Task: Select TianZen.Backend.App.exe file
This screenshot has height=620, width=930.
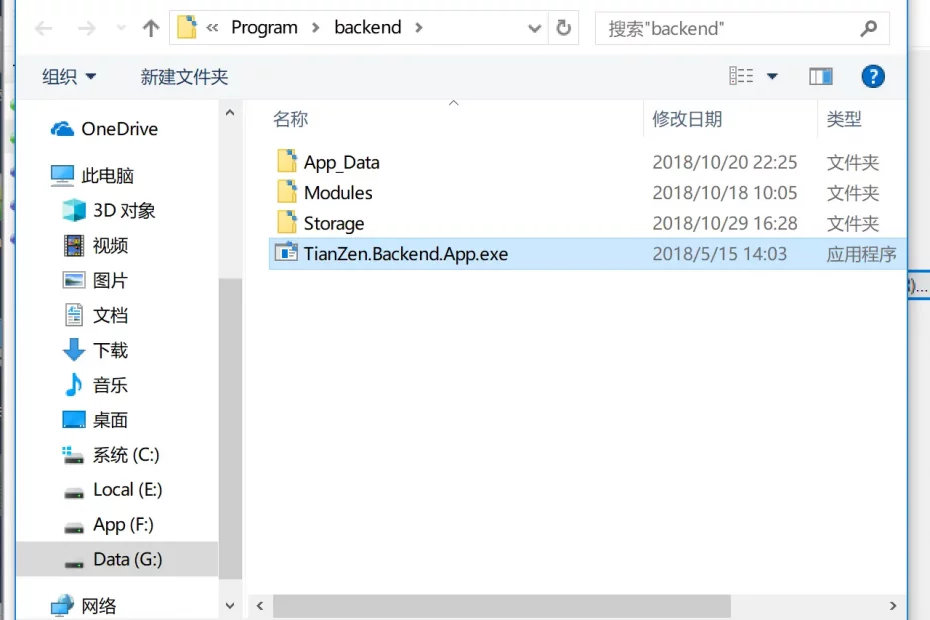Action: 406,254
